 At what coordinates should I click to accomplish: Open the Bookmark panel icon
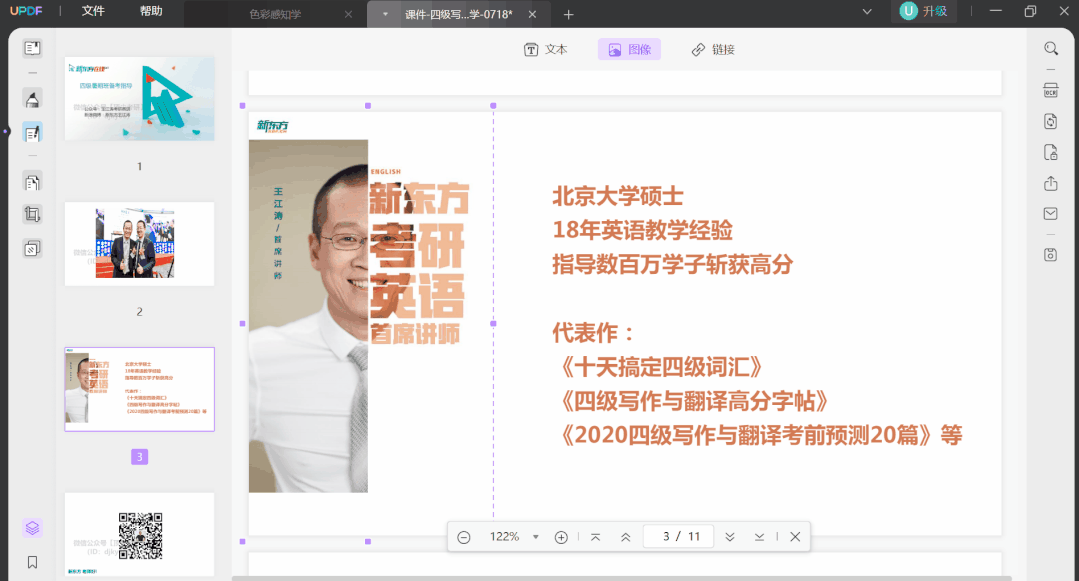[x=32, y=562]
